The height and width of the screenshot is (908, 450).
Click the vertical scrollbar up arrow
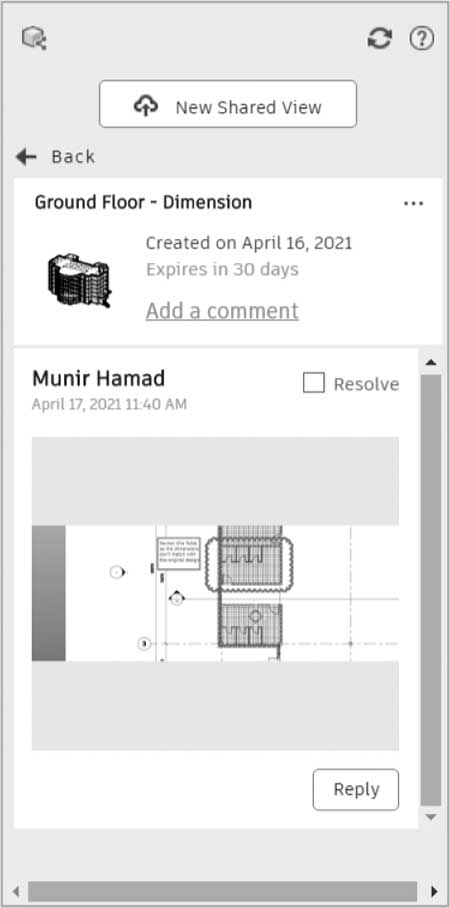[430, 363]
